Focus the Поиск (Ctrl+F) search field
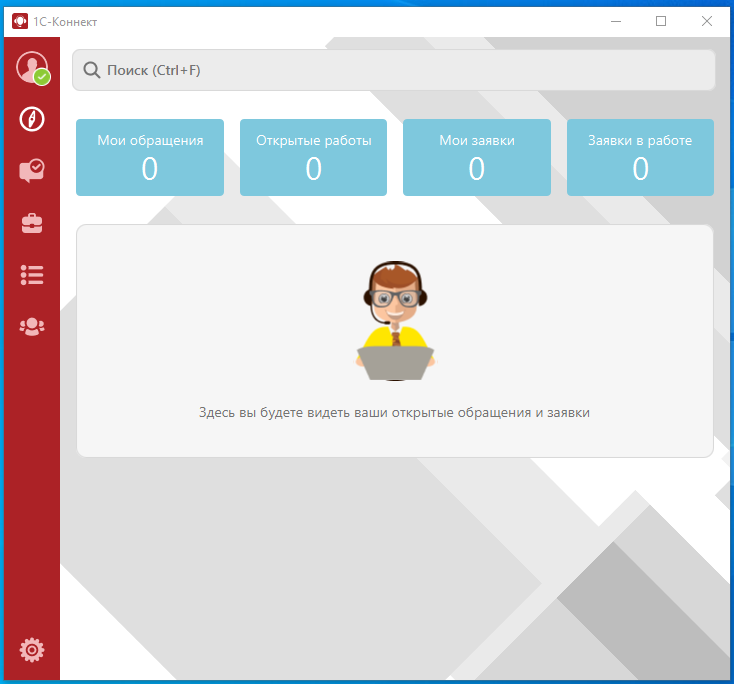The width and height of the screenshot is (734, 684). tap(400, 70)
